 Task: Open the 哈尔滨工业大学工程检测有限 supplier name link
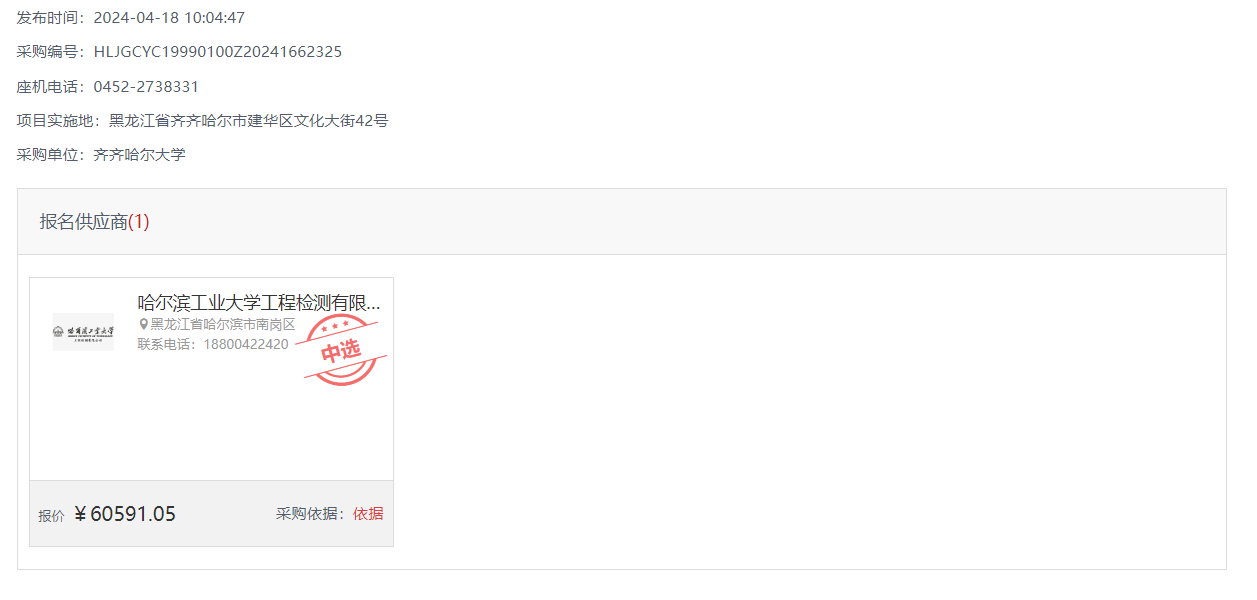[259, 303]
